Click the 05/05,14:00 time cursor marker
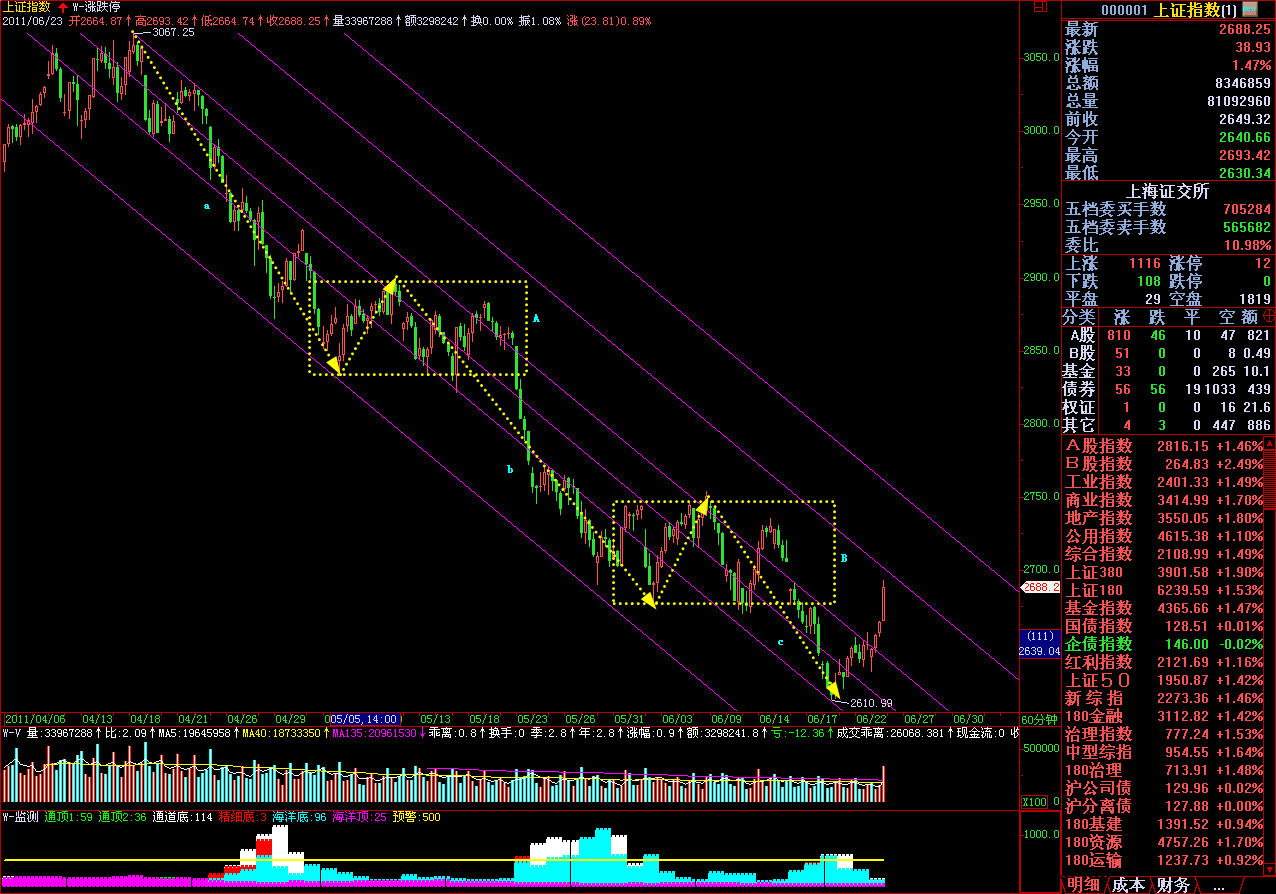Image resolution: width=1276 pixels, height=894 pixels. 365,719
